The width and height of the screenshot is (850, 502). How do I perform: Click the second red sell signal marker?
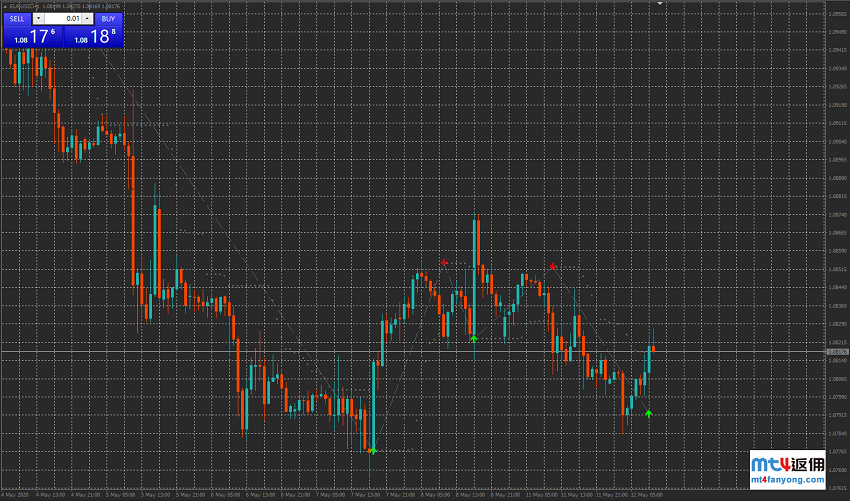pos(553,266)
